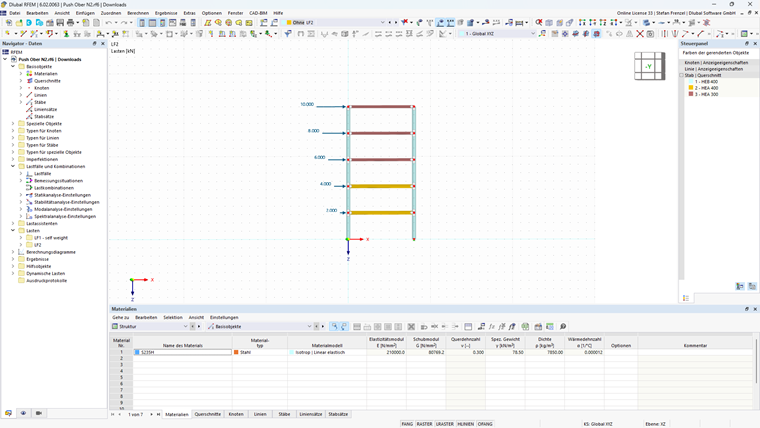Image resolution: width=760 pixels, height=428 pixels.
Task: Click the camera screenshot icon in second toolbar
Action: [x=650, y=33]
